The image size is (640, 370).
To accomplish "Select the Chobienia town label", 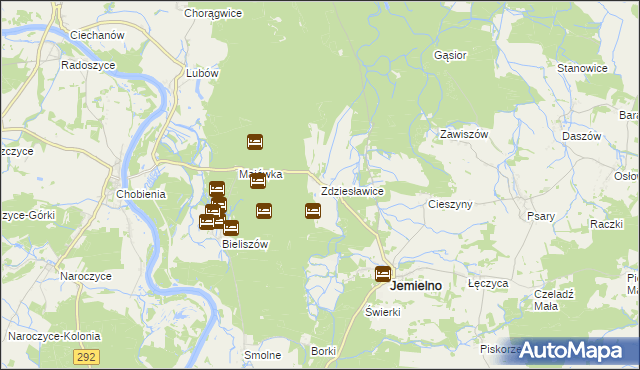I will point(141,194).
